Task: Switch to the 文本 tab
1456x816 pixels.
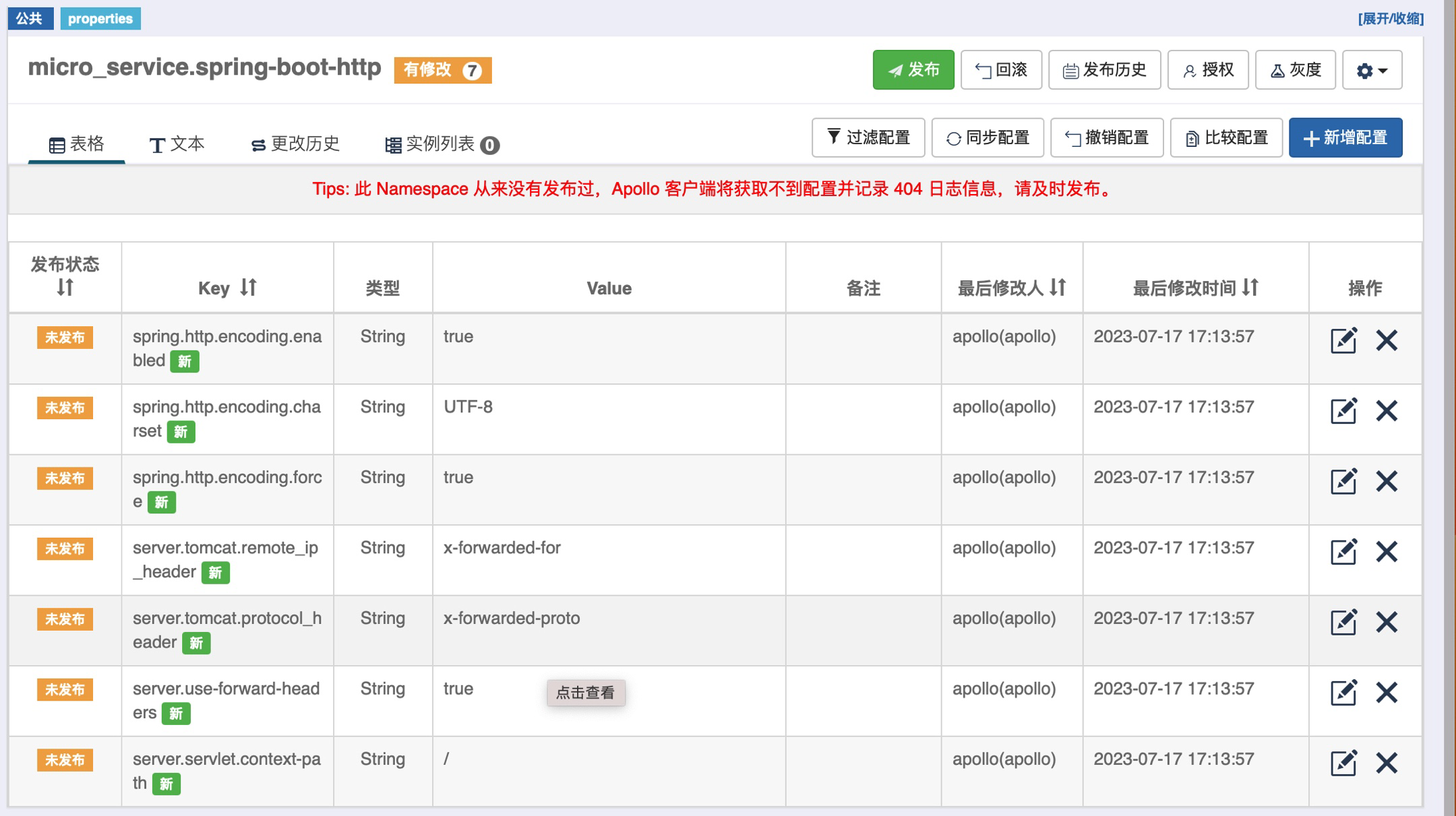Action: (x=177, y=144)
